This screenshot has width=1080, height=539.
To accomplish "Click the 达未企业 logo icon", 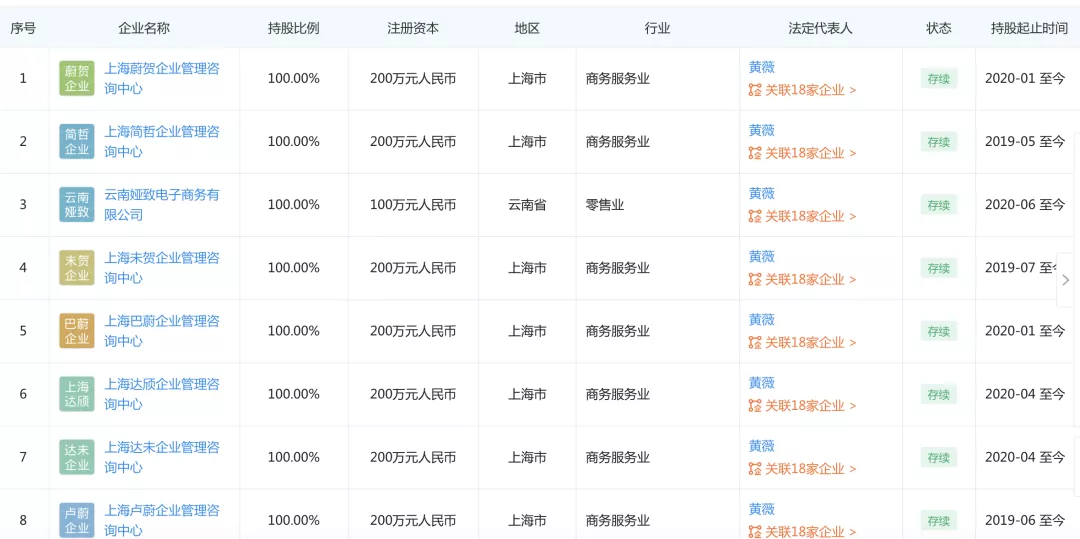I will [x=77, y=457].
